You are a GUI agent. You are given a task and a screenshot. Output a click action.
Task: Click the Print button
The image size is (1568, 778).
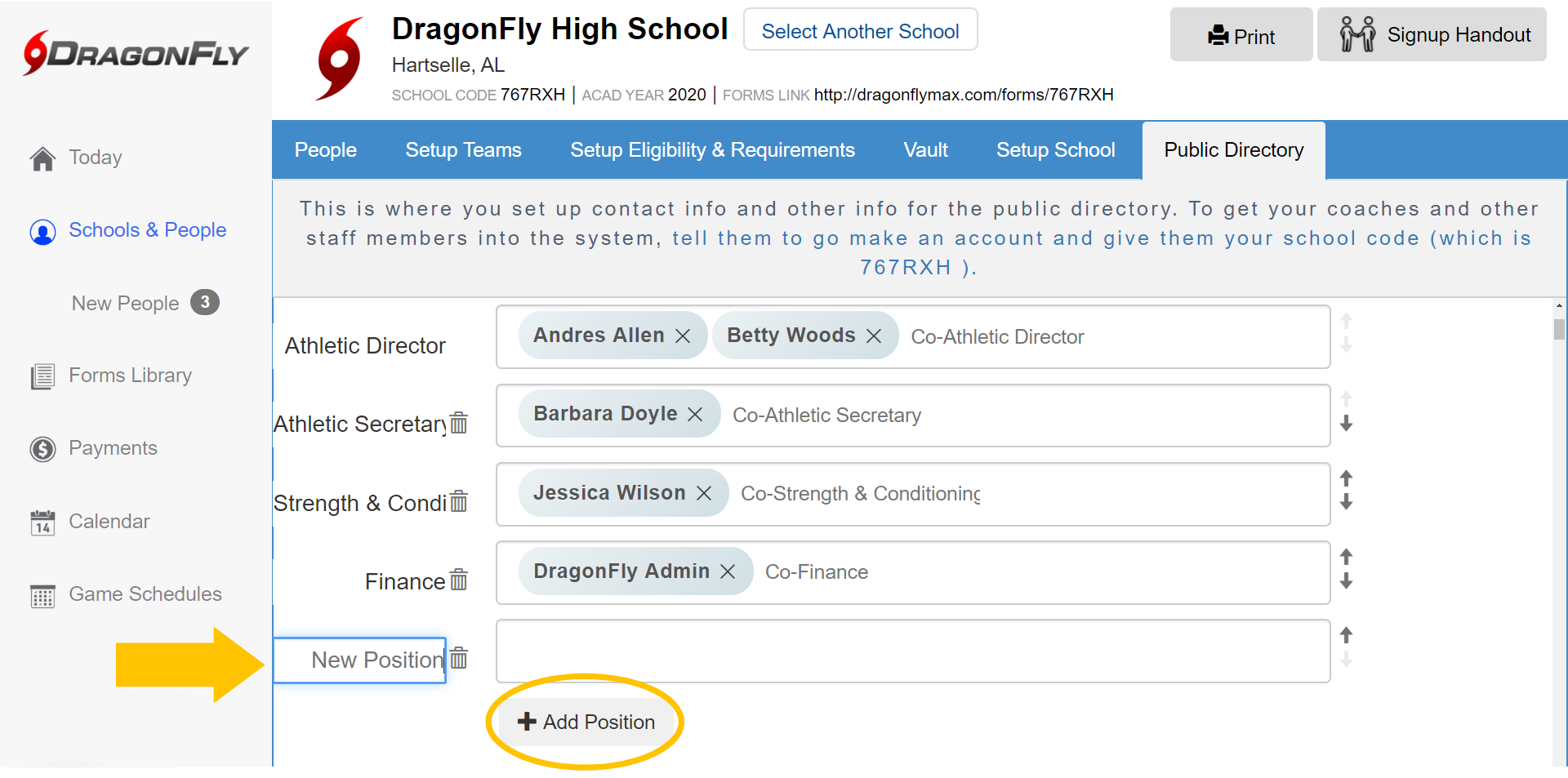coord(1241,36)
